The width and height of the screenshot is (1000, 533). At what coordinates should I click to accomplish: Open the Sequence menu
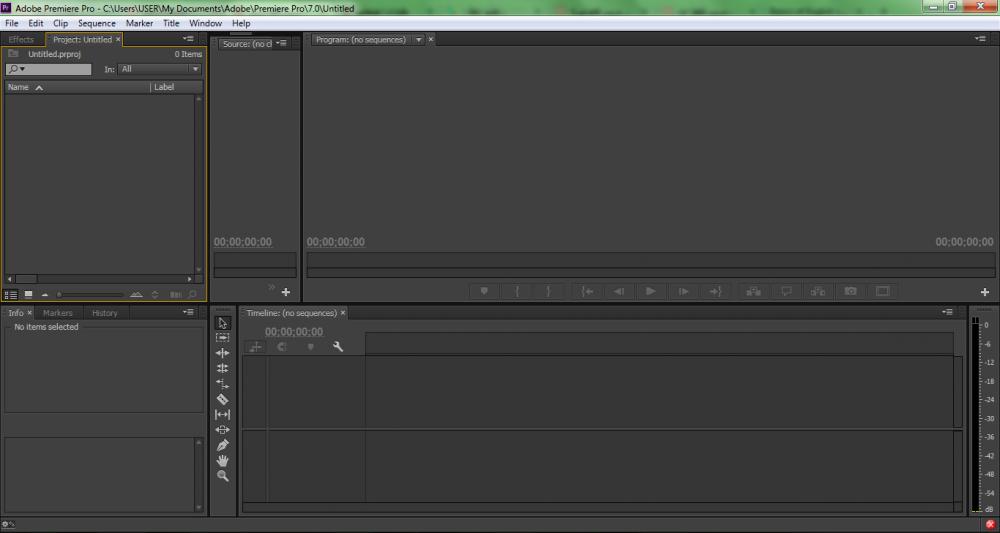97,23
